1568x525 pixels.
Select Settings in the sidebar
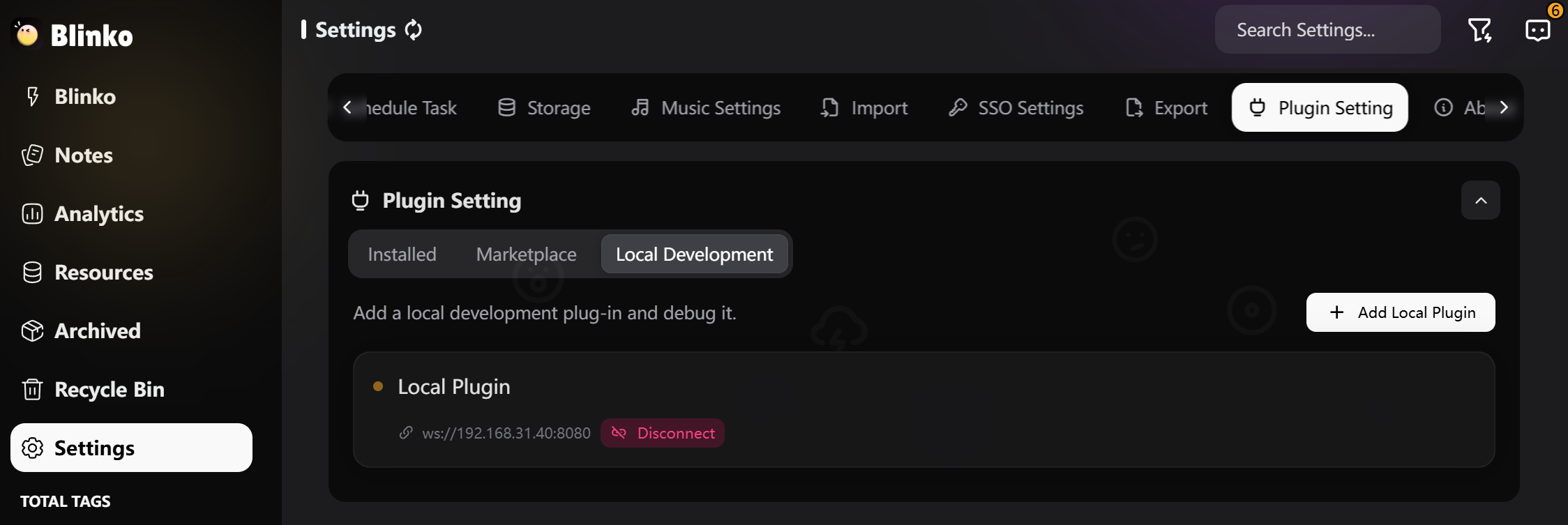coord(131,448)
